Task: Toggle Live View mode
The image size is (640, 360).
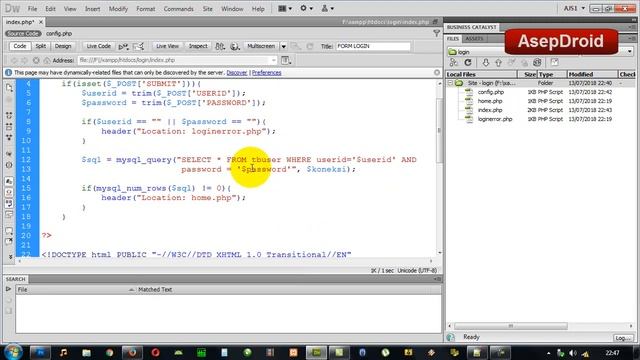Action: pyautogui.click(x=167, y=46)
